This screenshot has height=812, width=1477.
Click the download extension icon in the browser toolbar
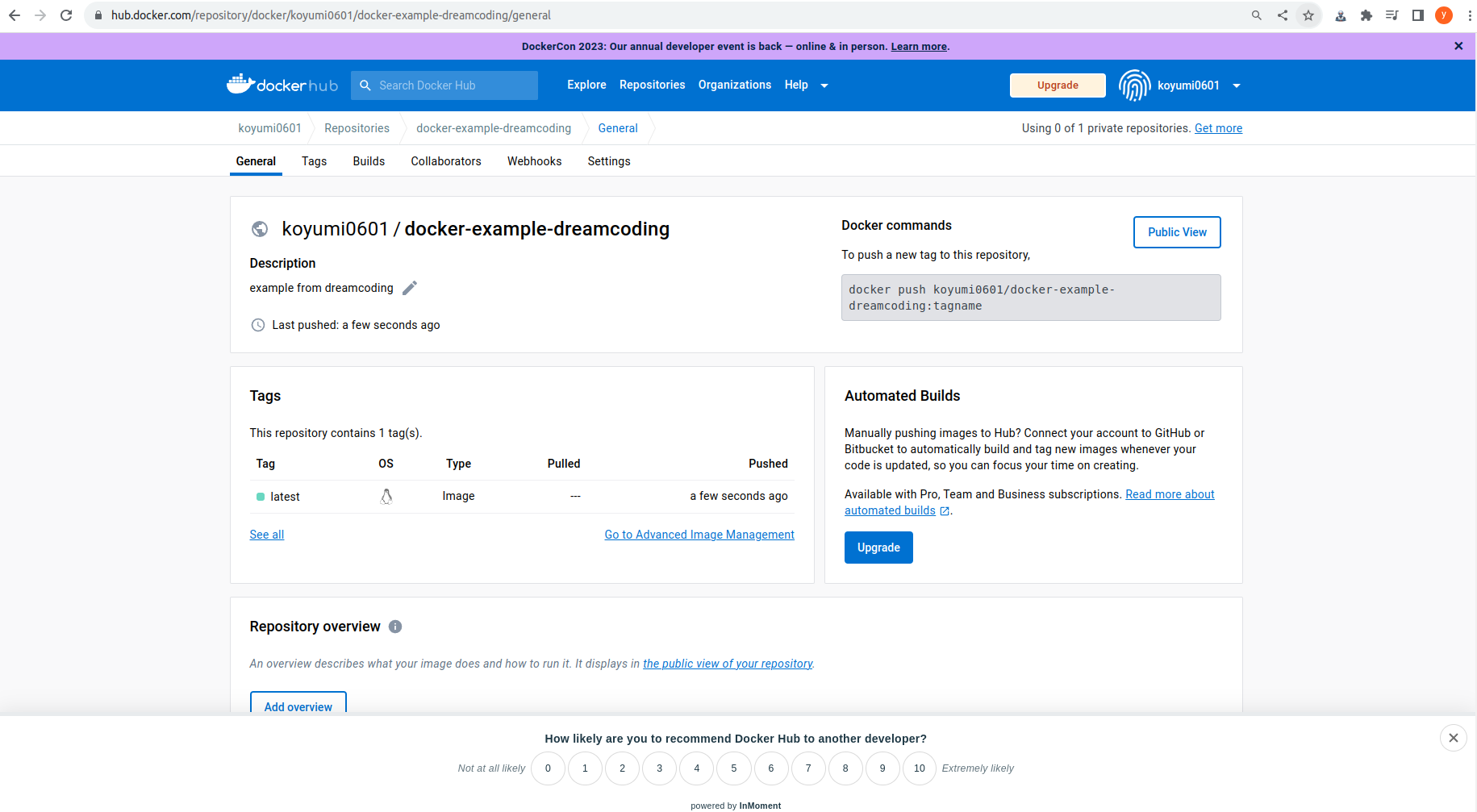pyautogui.click(x=1341, y=15)
